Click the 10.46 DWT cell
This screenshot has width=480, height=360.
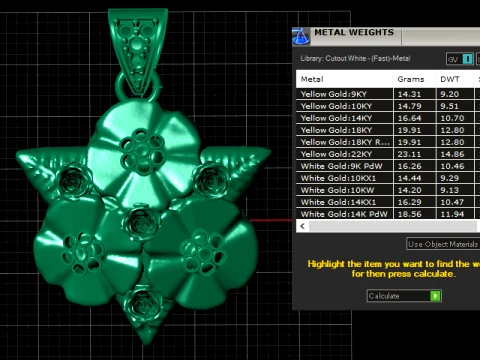tap(455, 166)
